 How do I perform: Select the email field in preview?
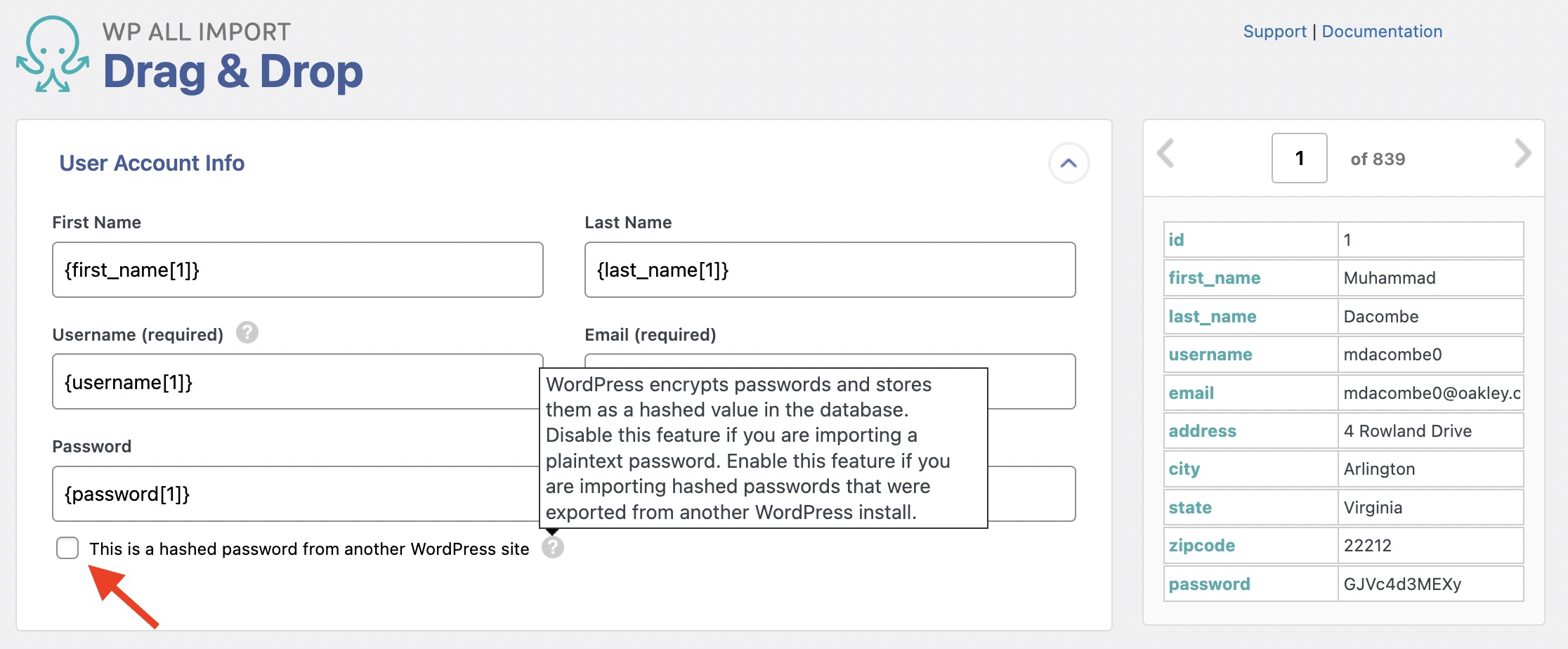(x=1191, y=393)
